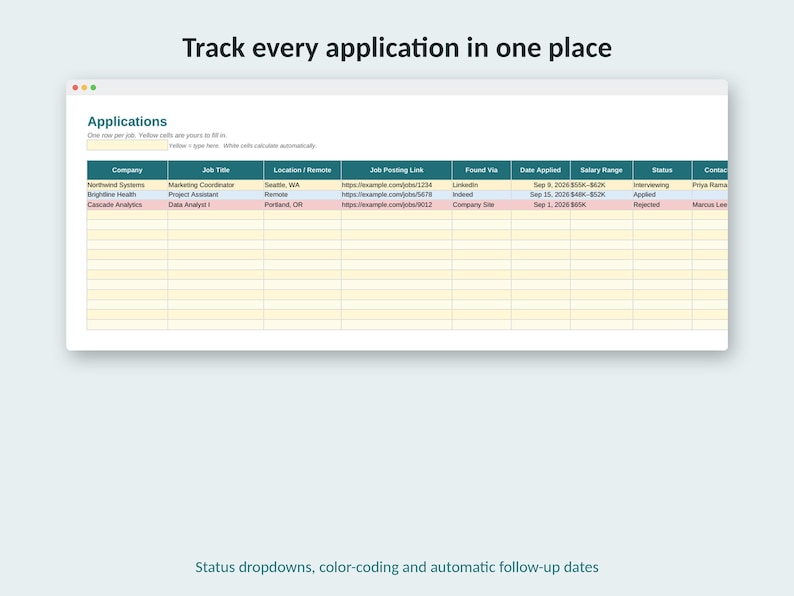Click the Brightline Health company cell

click(x=127, y=194)
